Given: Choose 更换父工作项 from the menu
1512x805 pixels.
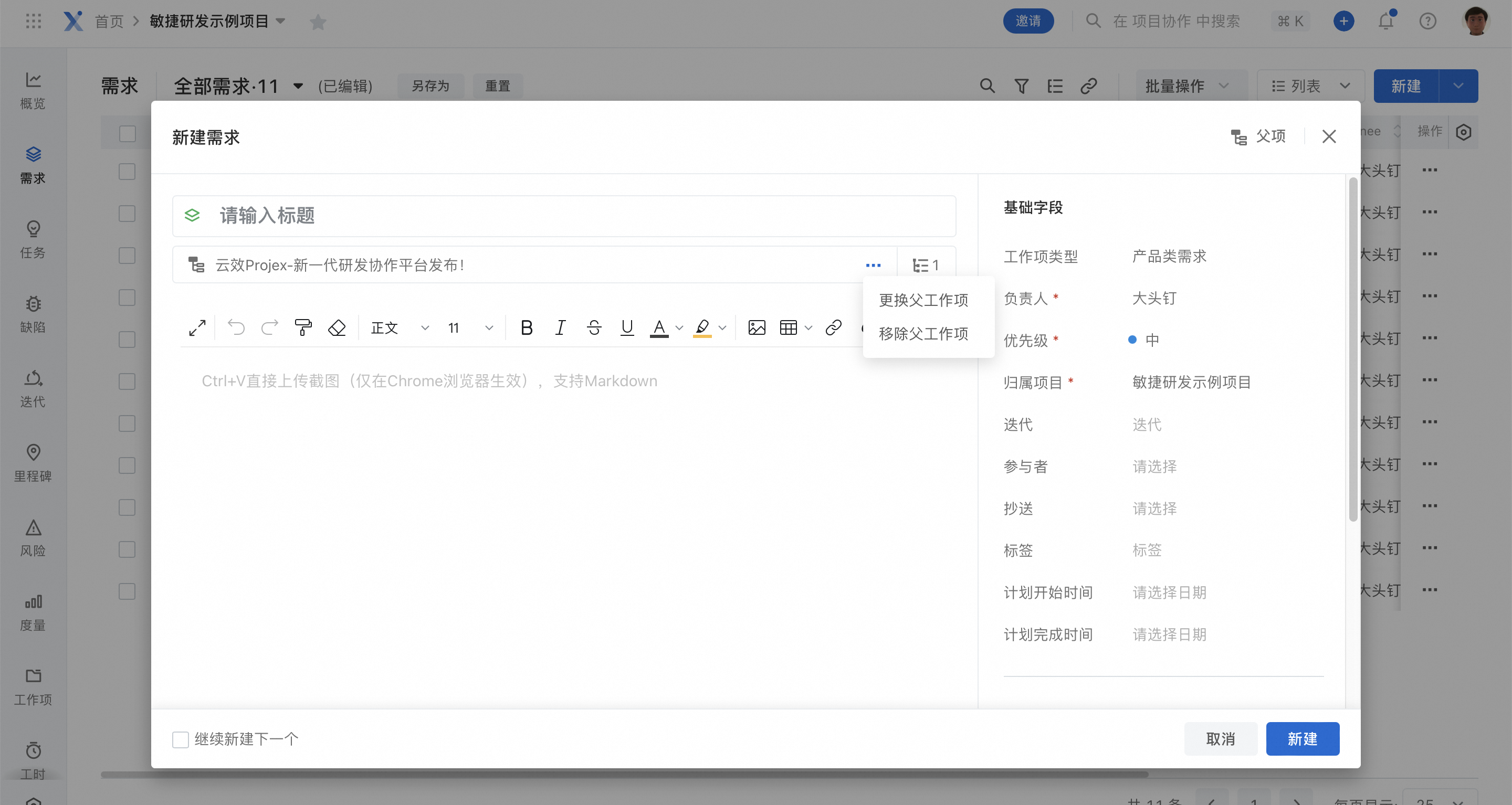Looking at the screenshot, I should 923,300.
